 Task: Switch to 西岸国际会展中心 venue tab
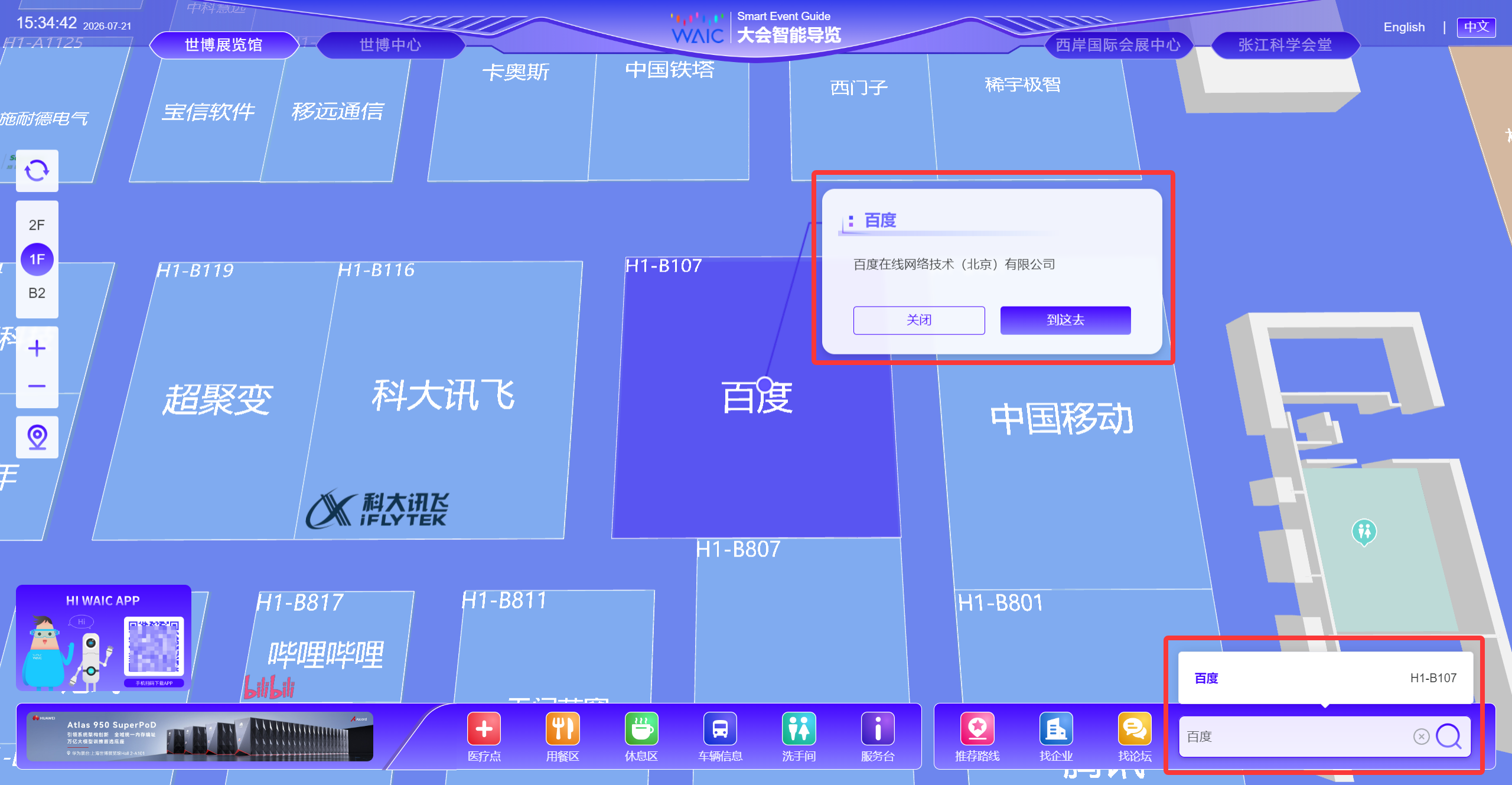(1118, 45)
